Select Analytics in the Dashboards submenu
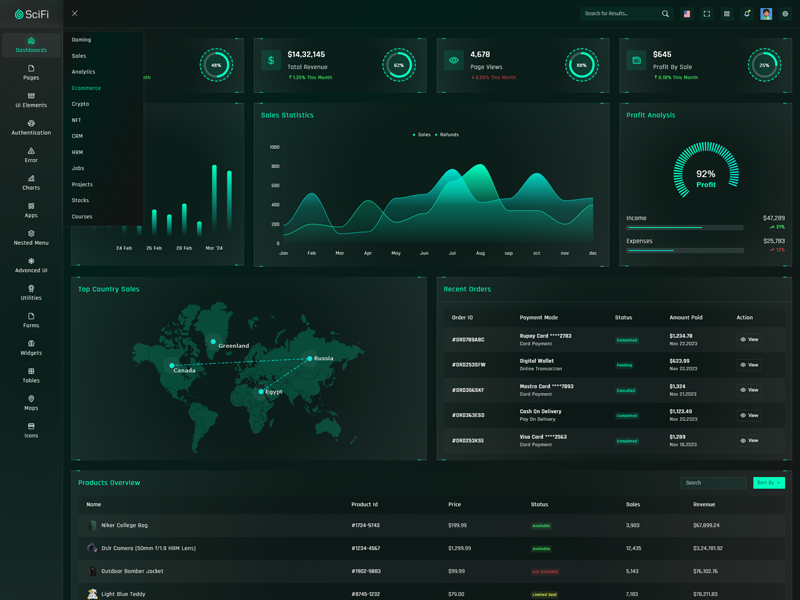The image size is (800, 600). (x=84, y=72)
